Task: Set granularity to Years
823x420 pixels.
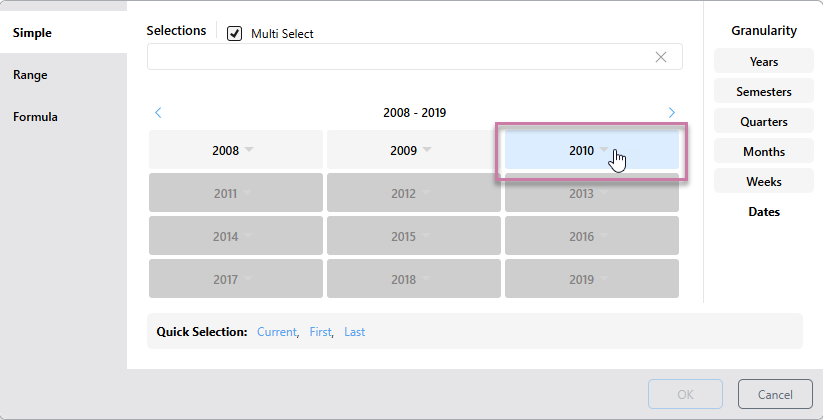Action: click(764, 62)
